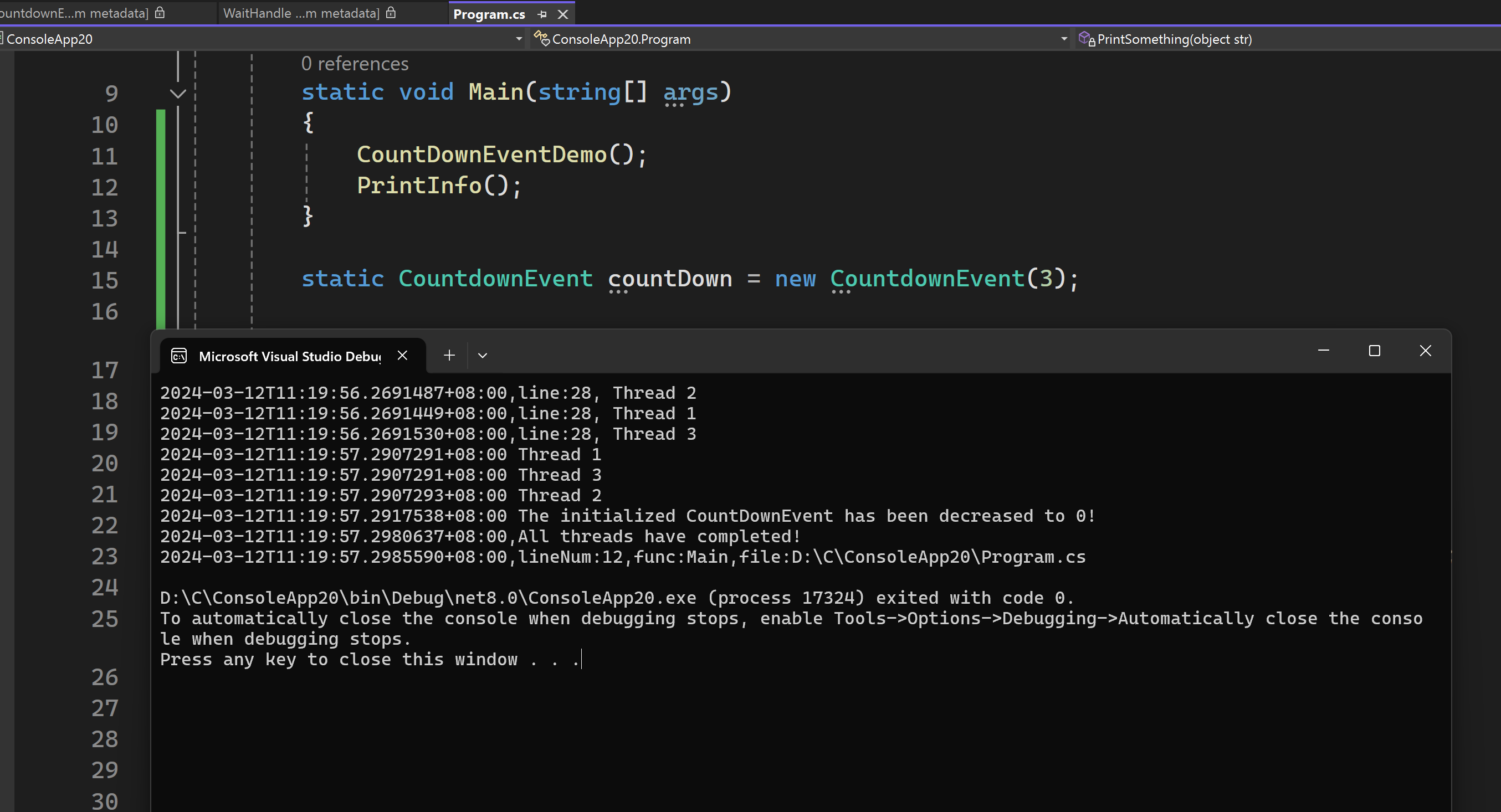Click the CountDownEventDemo() call on line 11
This screenshot has width=1501, height=812.
tap(481, 155)
